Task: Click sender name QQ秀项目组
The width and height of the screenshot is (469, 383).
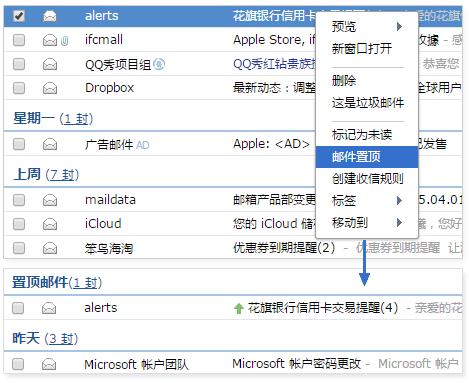Action: tap(118, 64)
